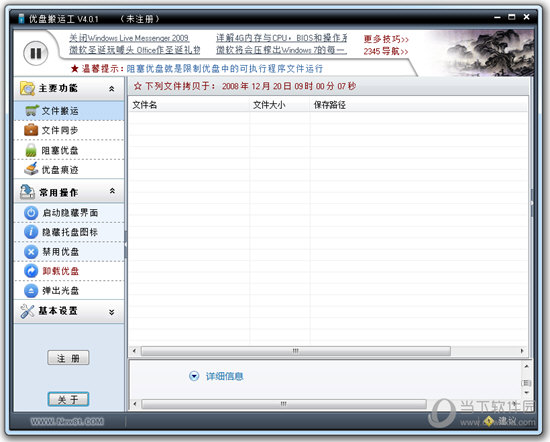Open the 文件同步 briefcase icon
Image resolution: width=550 pixels, height=442 pixels.
click(31, 130)
